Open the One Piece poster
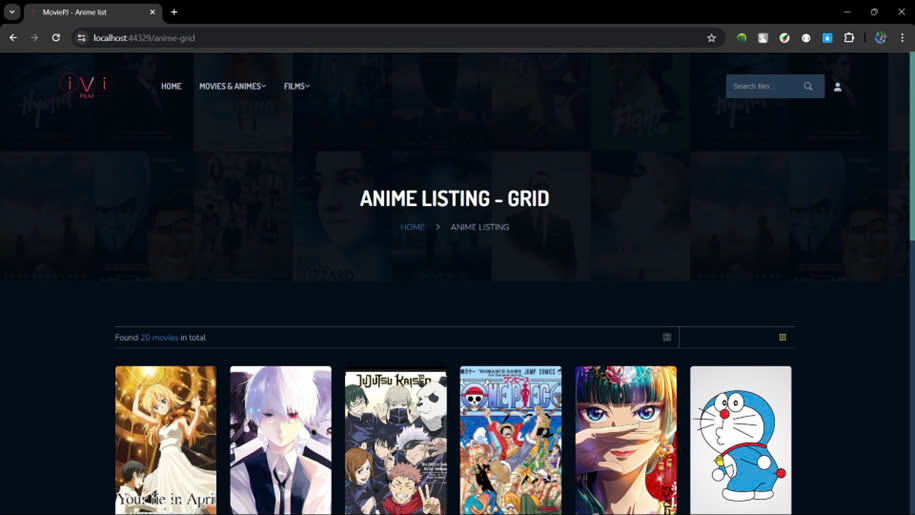The height and width of the screenshot is (515, 915). (x=511, y=440)
